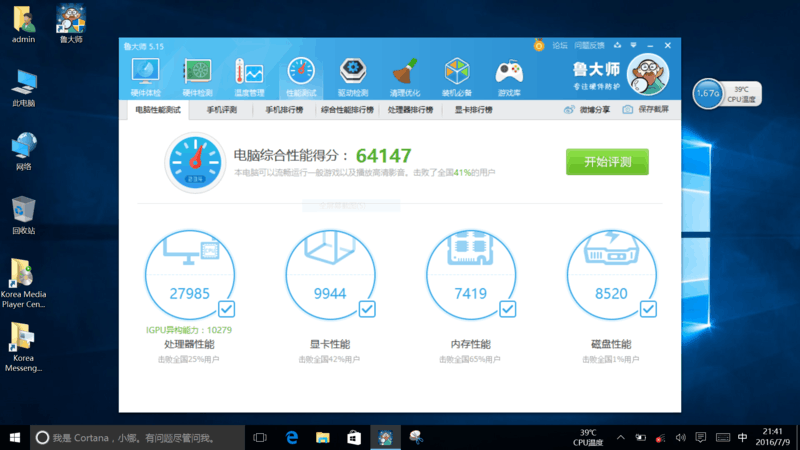Uncheck 显卡性能 test checkbox
800x450 pixels.
(367, 309)
